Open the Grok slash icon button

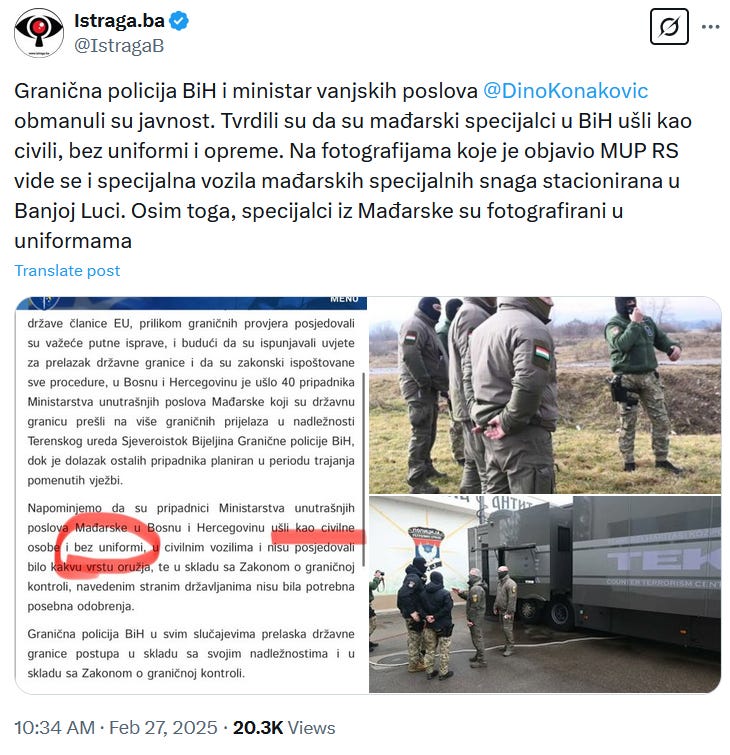pos(669,27)
